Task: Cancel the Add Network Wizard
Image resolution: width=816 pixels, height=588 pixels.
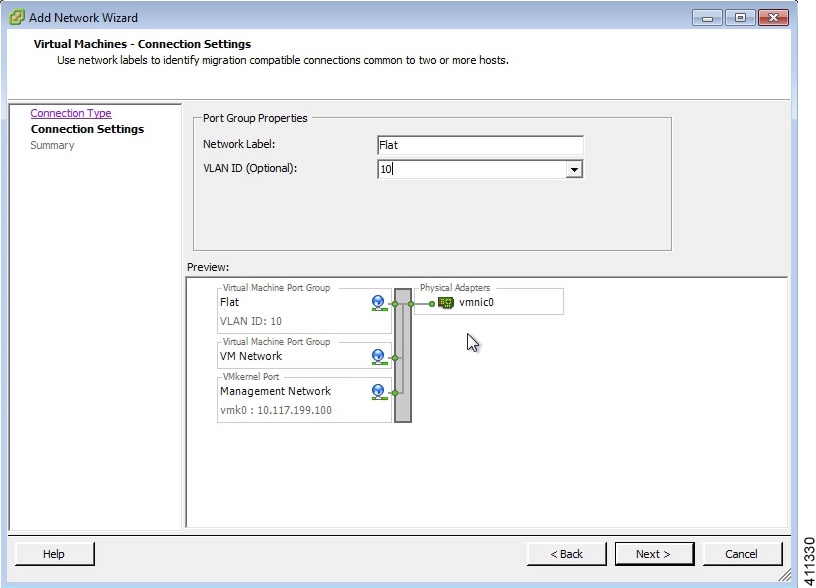Action: [x=742, y=554]
